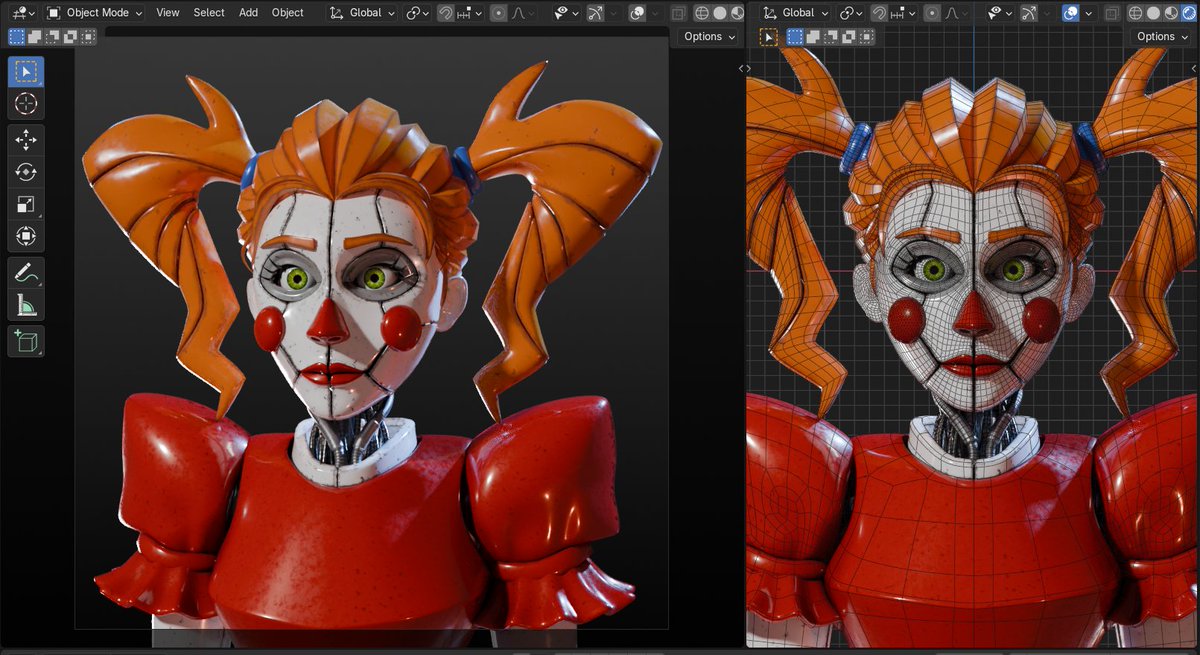Open Global orientation dropdown in left viewport
The height and width of the screenshot is (655, 1200).
360,13
